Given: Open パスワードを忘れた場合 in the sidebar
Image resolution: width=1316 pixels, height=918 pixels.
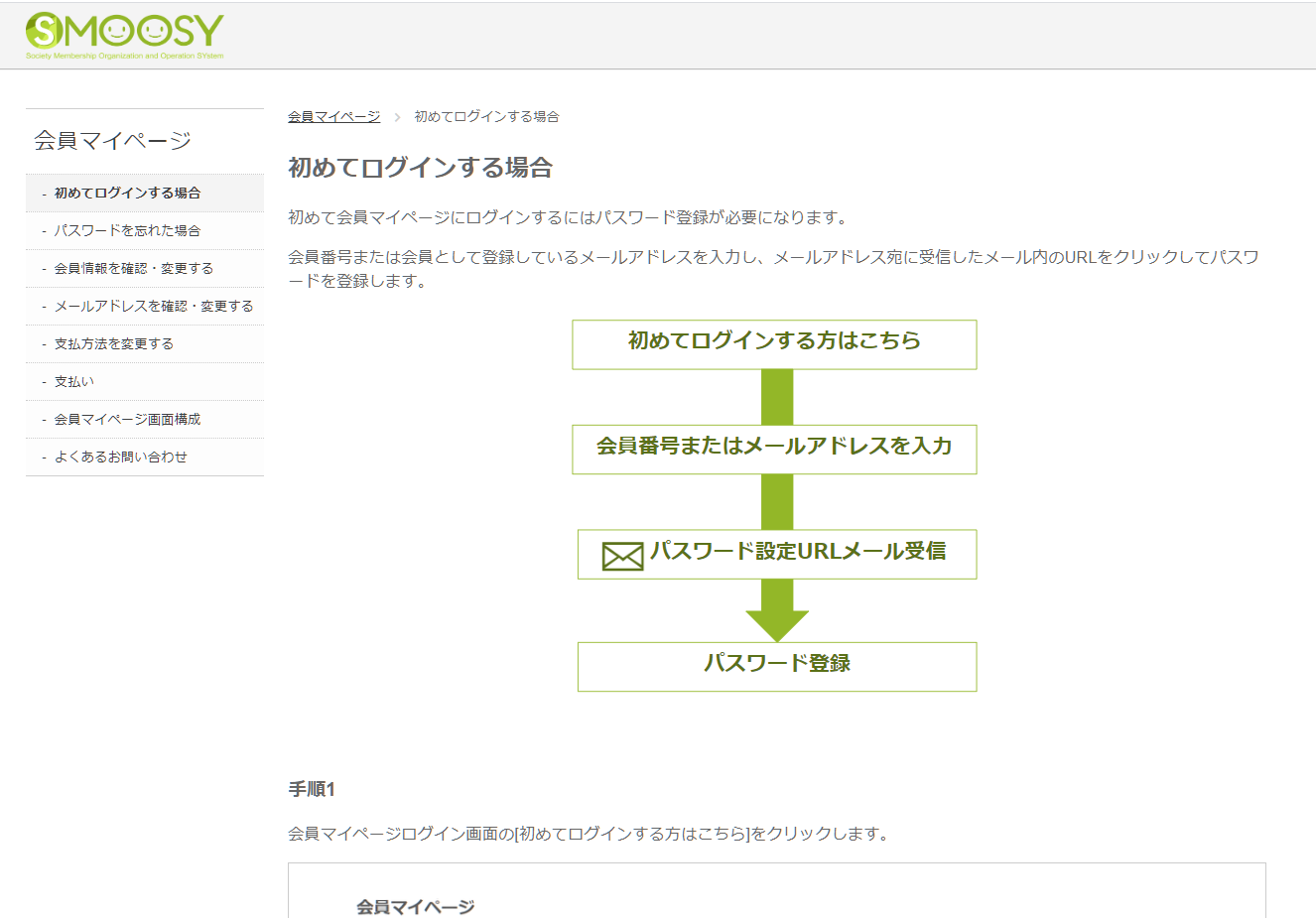Looking at the screenshot, I should pyautogui.click(x=145, y=230).
